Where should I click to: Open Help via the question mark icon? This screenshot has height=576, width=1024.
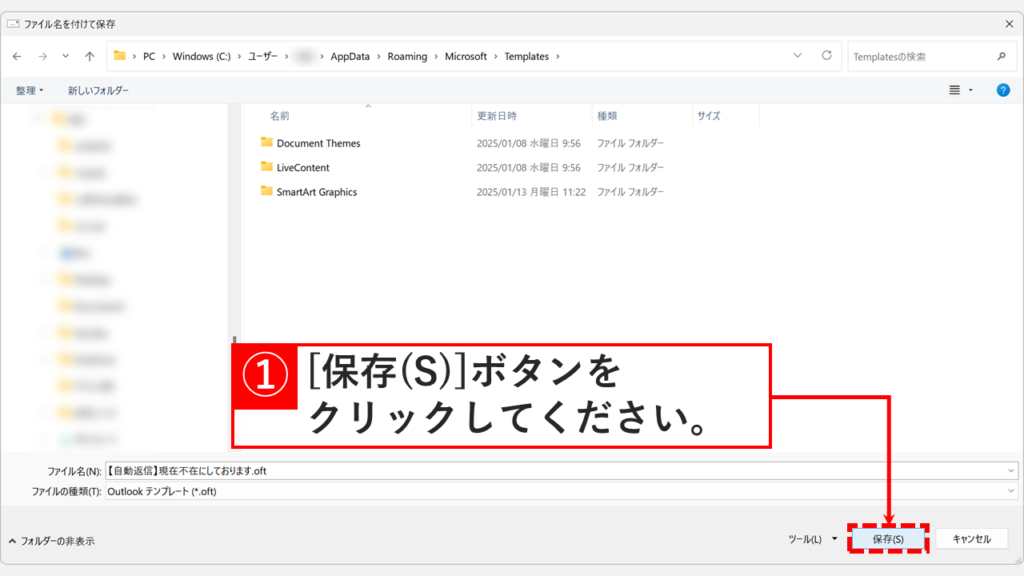(x=1002, y=90)
